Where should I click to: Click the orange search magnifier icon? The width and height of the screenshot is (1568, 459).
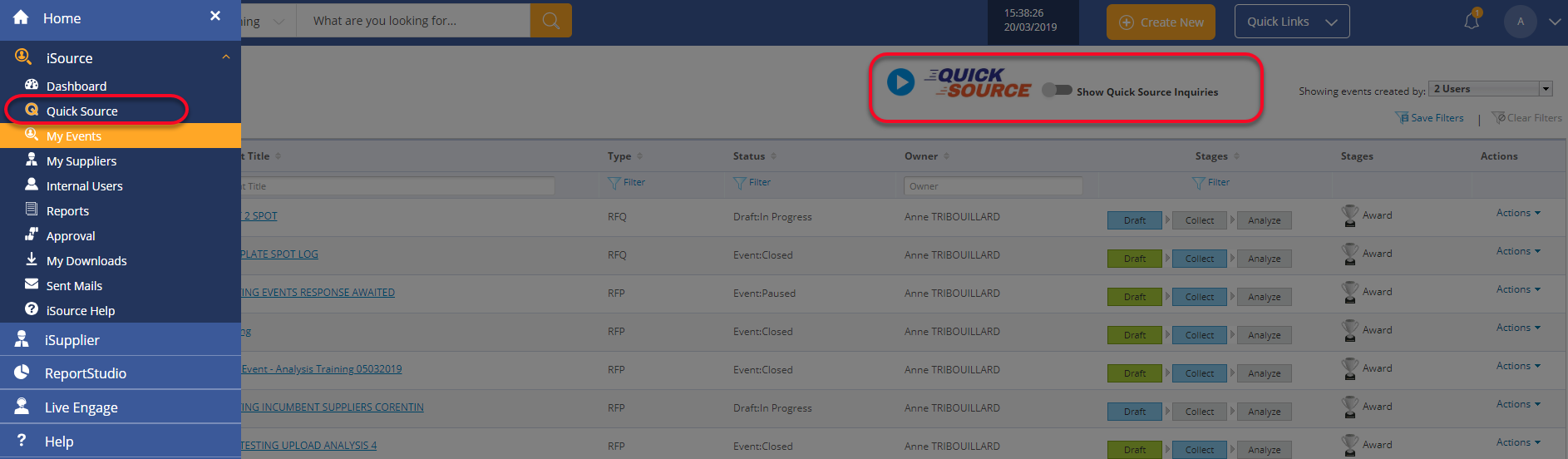550,21
